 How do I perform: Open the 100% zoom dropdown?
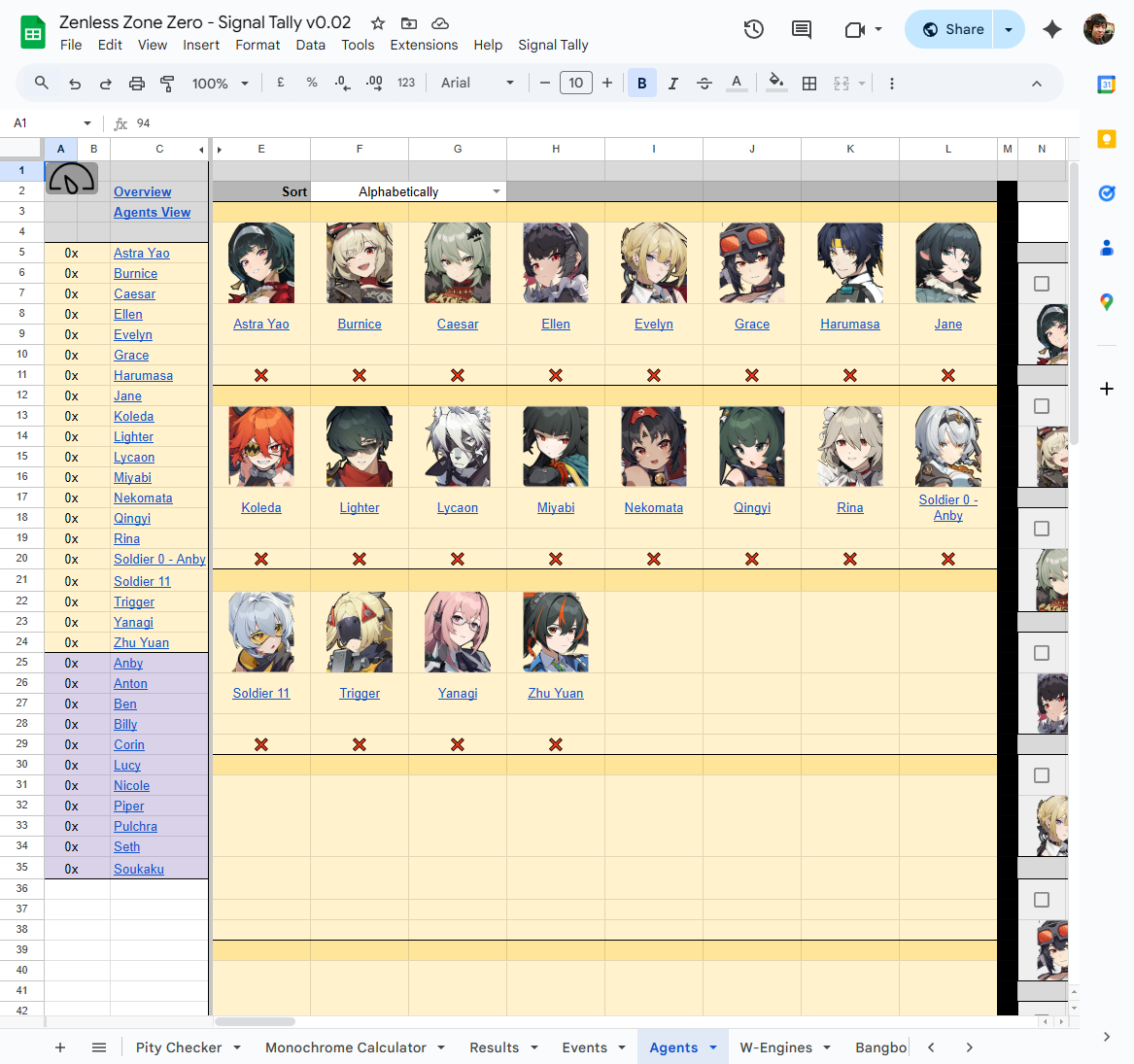click(x=221, y=84)
